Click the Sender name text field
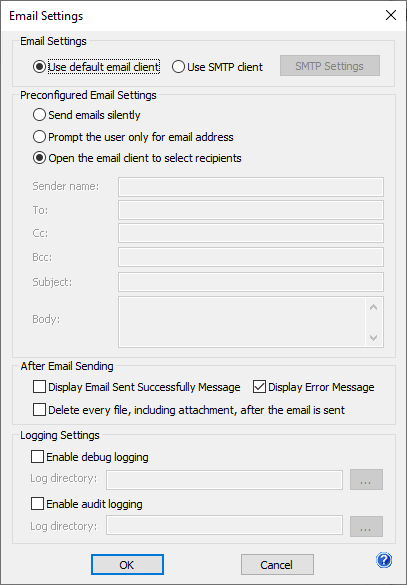Viewport: 407px width, 585px height. click(251, 187)
